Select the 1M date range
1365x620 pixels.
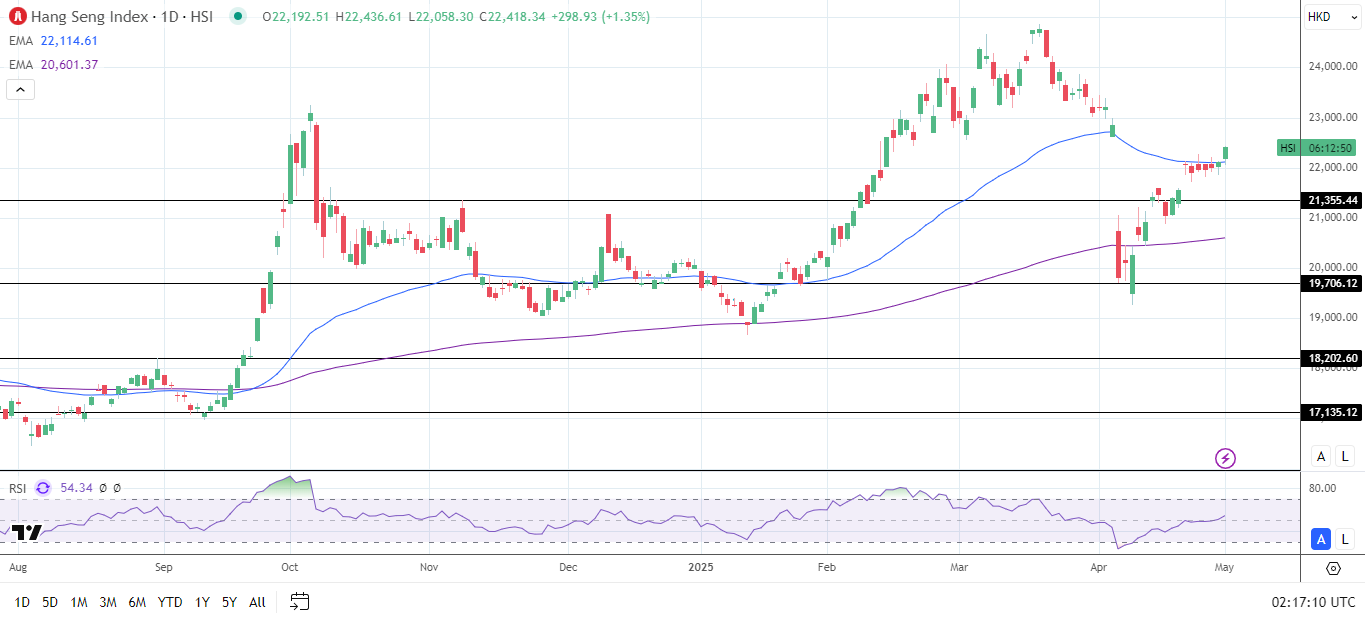point(79,602)
